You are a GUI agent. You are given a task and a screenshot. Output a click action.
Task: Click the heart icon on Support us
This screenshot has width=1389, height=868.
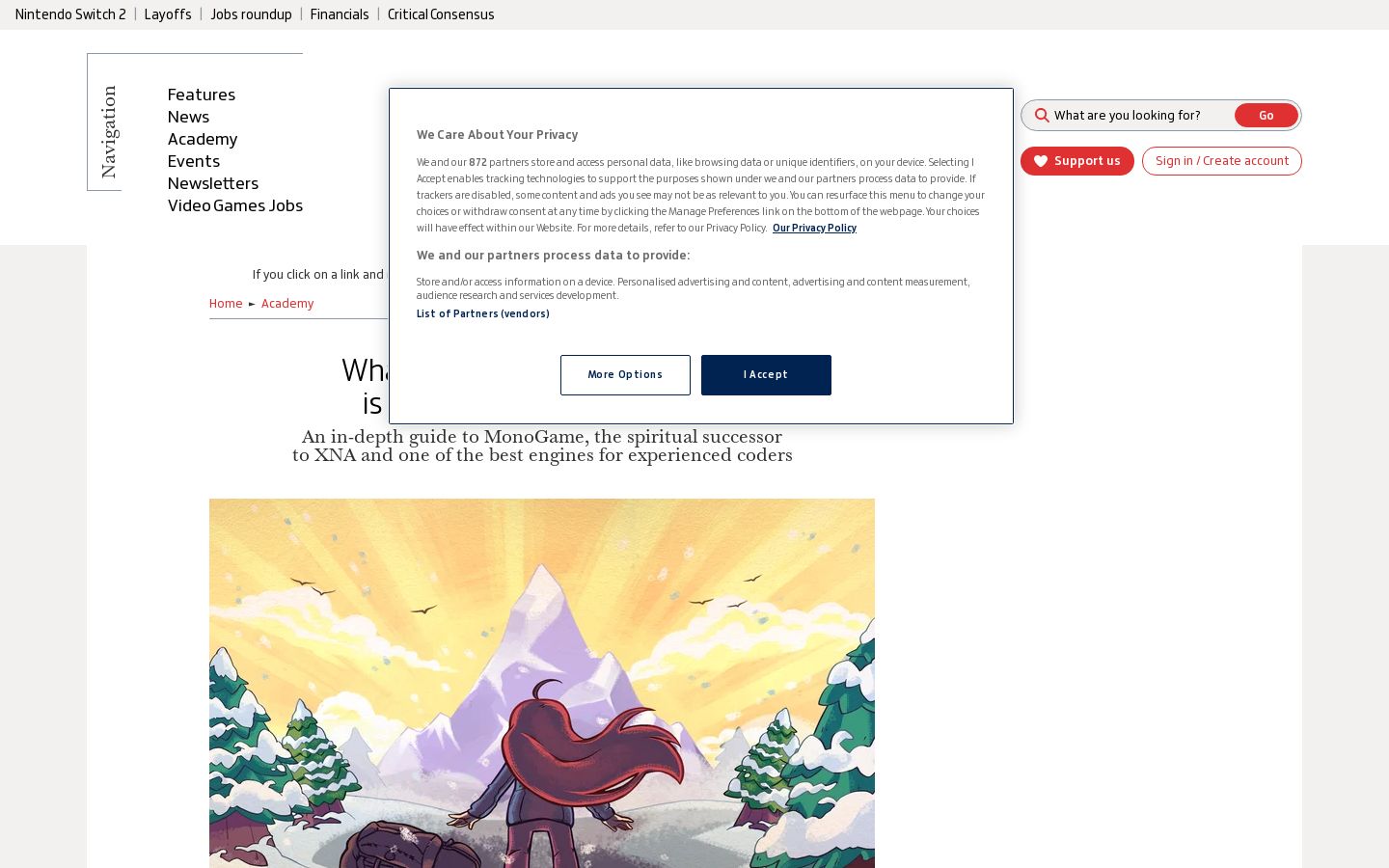[1041, 161]
